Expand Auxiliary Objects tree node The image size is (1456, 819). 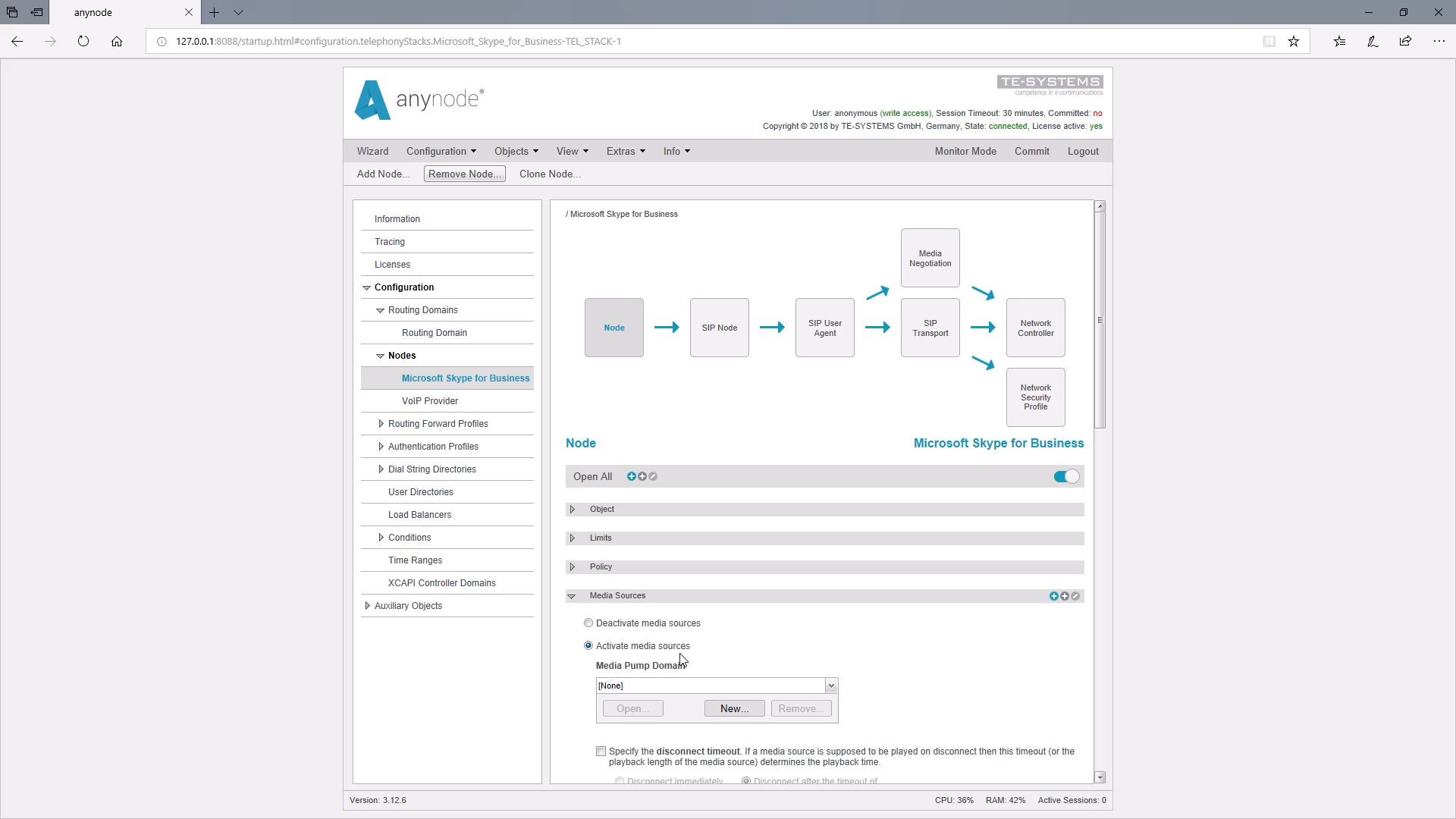[367, 606]
